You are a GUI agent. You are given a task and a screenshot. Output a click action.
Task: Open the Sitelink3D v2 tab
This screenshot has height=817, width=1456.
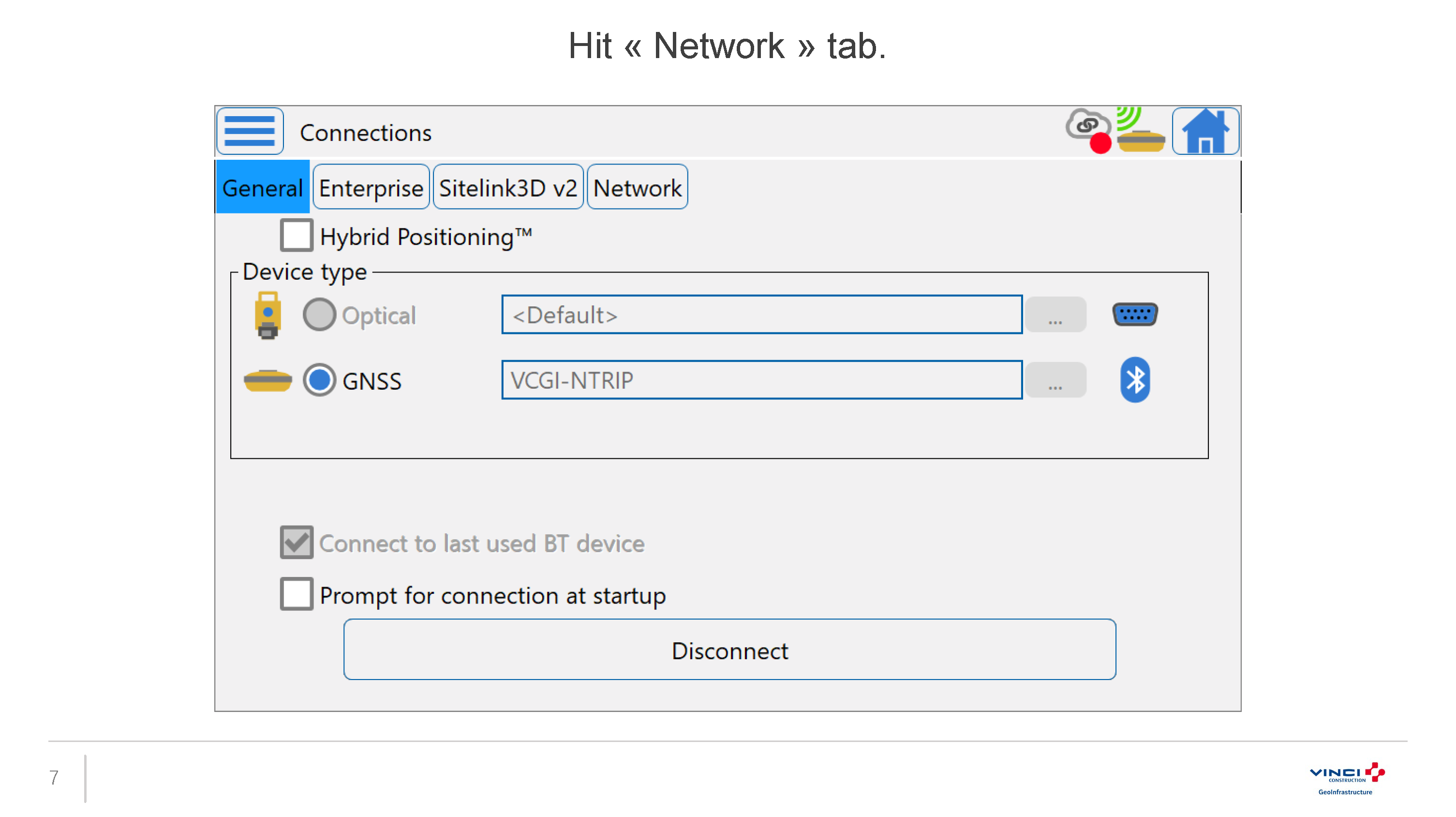(508, 187)
